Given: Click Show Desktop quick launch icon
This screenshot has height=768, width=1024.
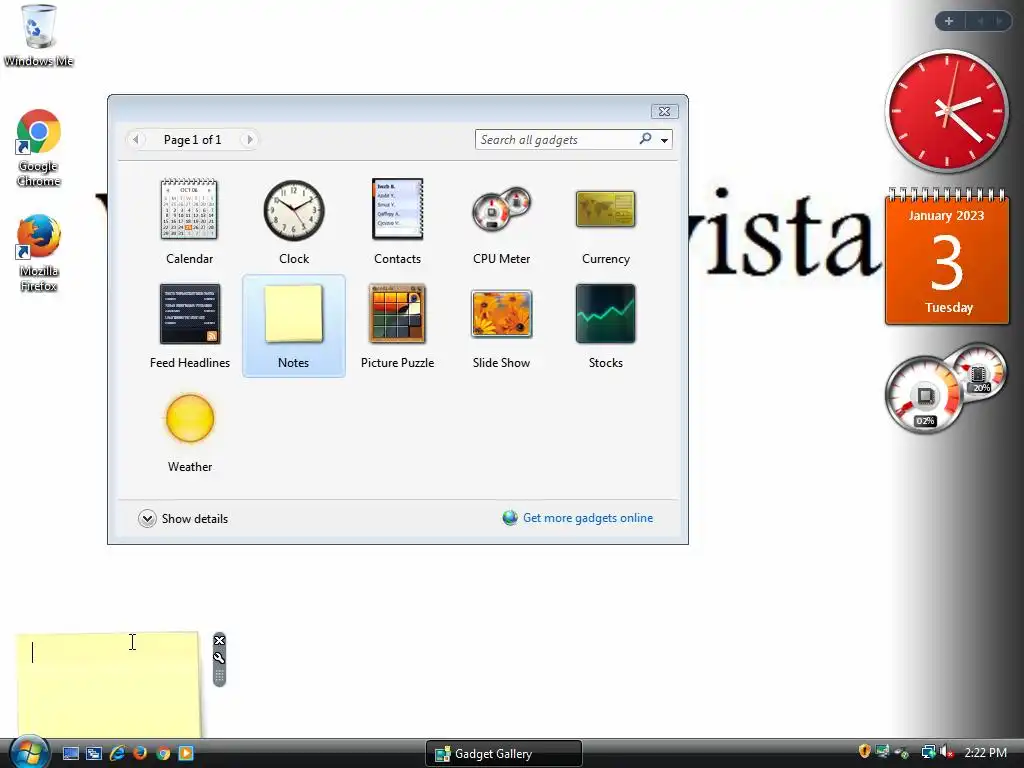Looking at the screenshot, I should pyautogui.click(x=71, y=754).
